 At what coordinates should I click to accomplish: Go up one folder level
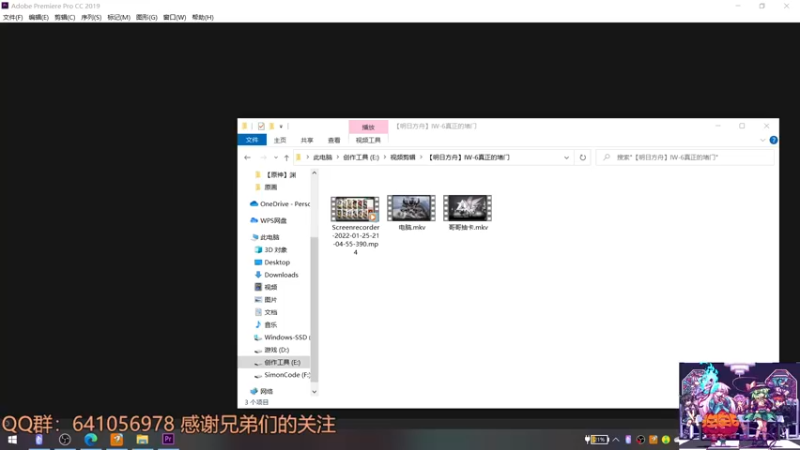click(286, 158)
